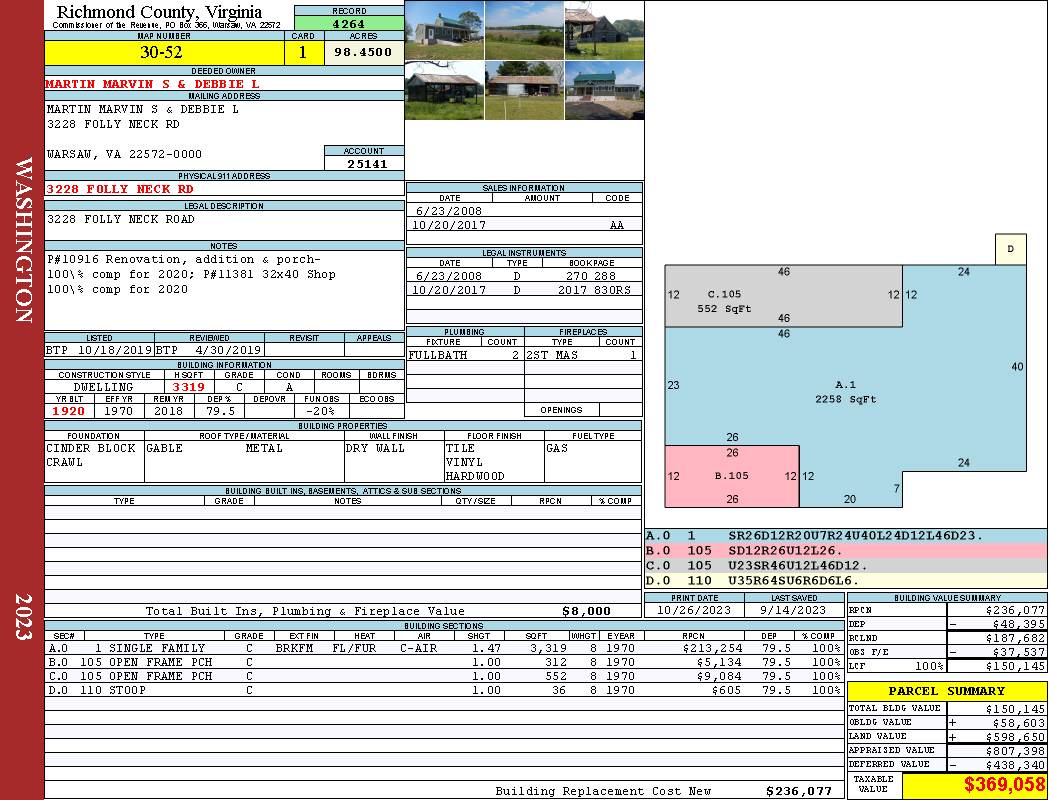The image size is (1050, 800).
Task: Click the 110 STOOP section row
Action: [443, 690]
